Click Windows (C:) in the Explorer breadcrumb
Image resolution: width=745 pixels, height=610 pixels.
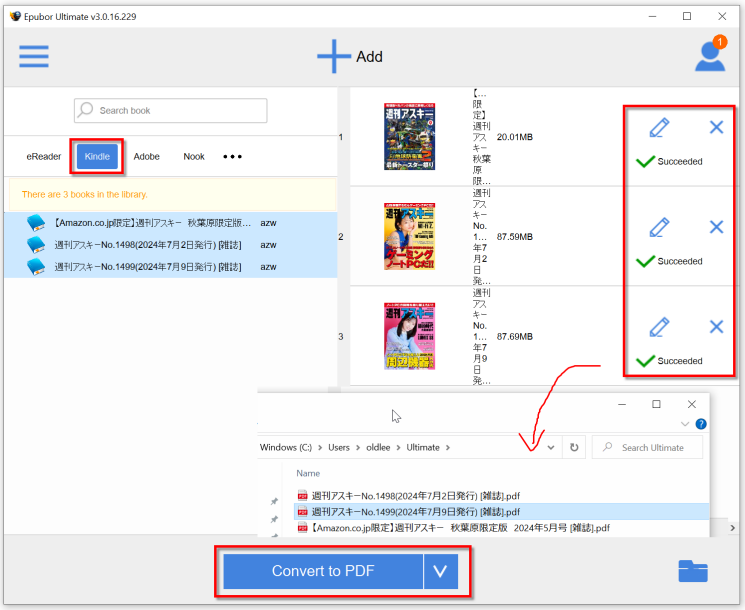pos(286,448)
